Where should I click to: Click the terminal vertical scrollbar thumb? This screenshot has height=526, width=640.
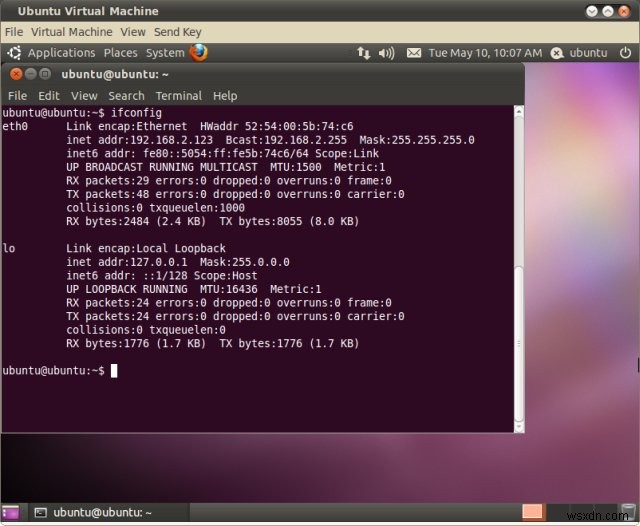click(519, 344)
